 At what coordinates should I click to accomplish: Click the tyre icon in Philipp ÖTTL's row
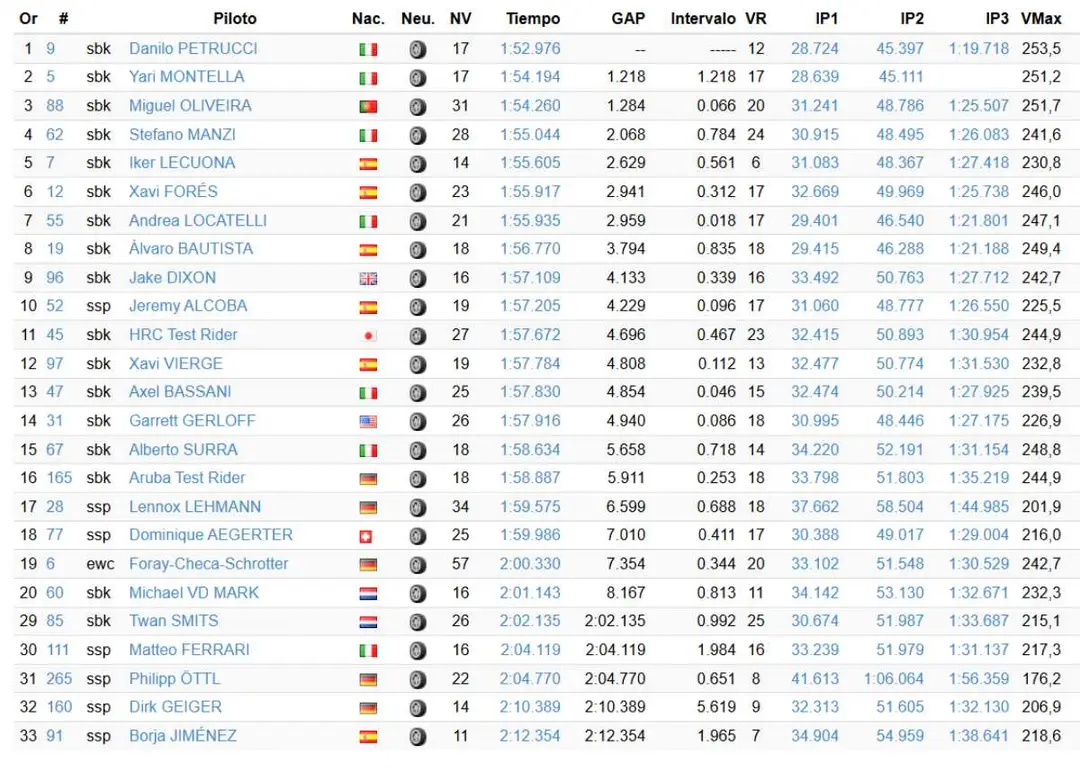[417, 679]
